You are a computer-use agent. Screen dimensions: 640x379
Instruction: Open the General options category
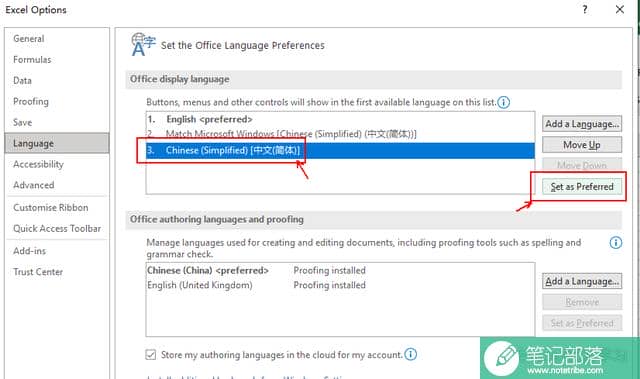(x=29, y=39)
